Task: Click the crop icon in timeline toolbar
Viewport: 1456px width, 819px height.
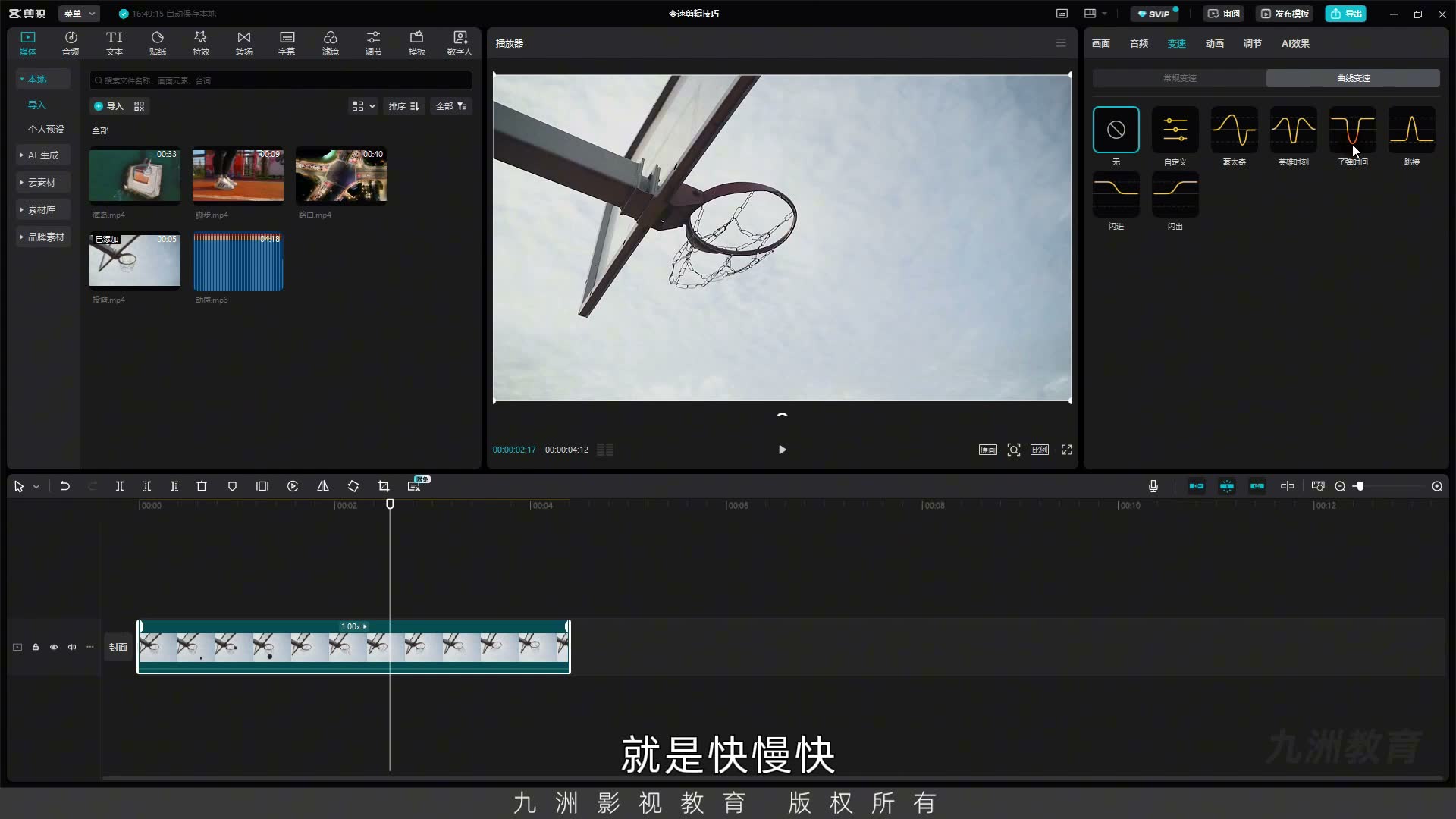Action: 384,486
